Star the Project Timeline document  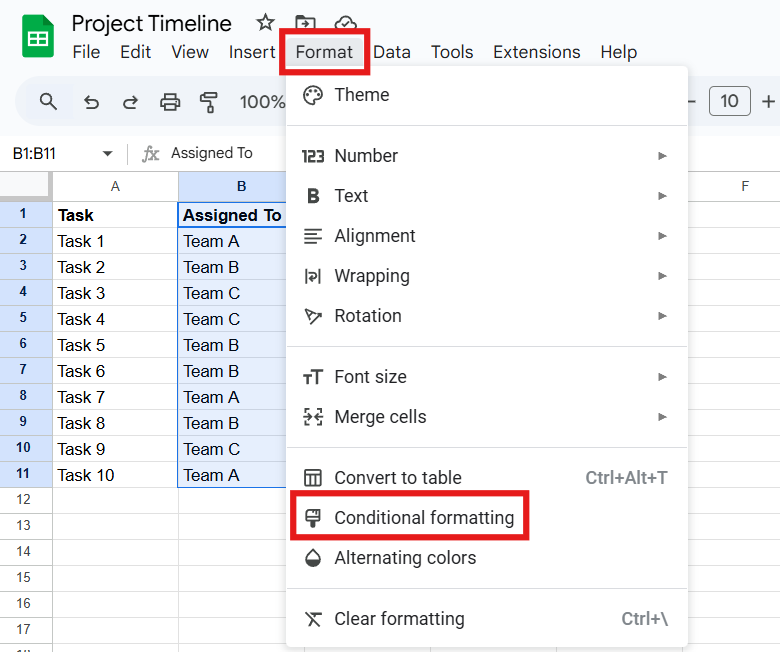coord(265,23)
